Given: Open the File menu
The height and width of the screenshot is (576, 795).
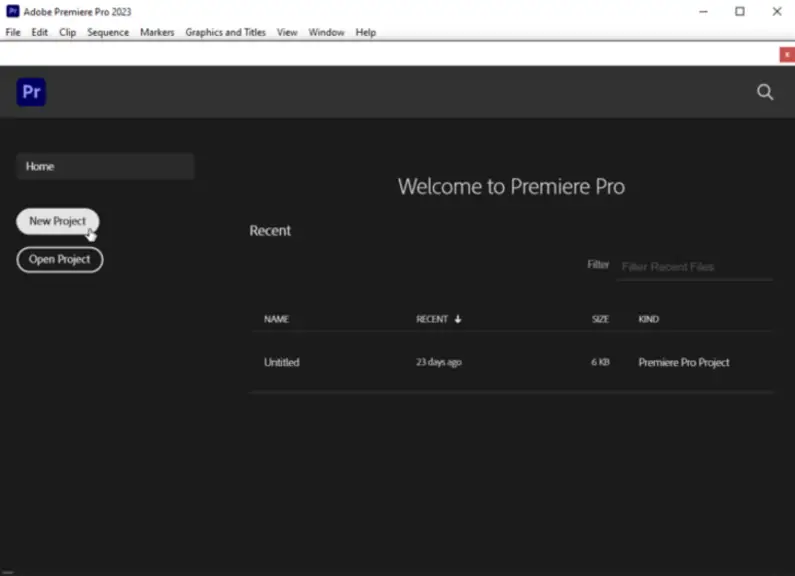Looking at the screenshot, I should point(13,32).
